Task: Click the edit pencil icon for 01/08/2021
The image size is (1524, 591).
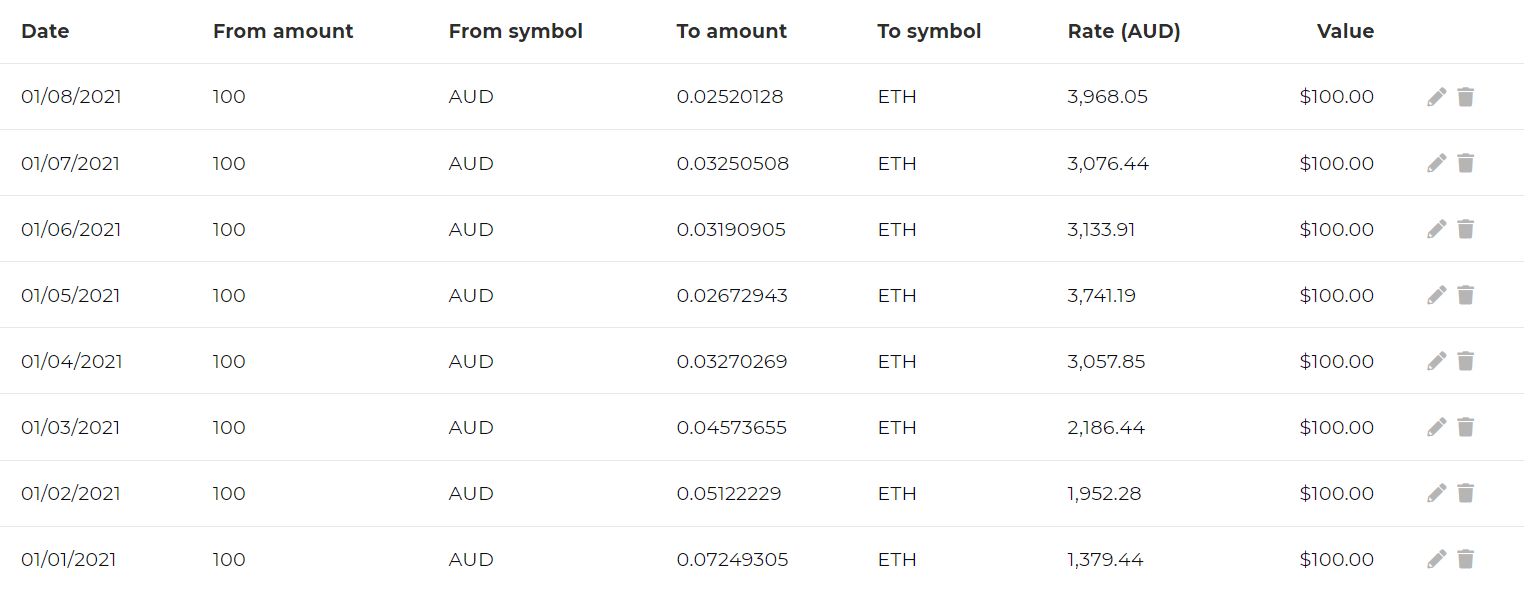Action: pos(1436,97)
